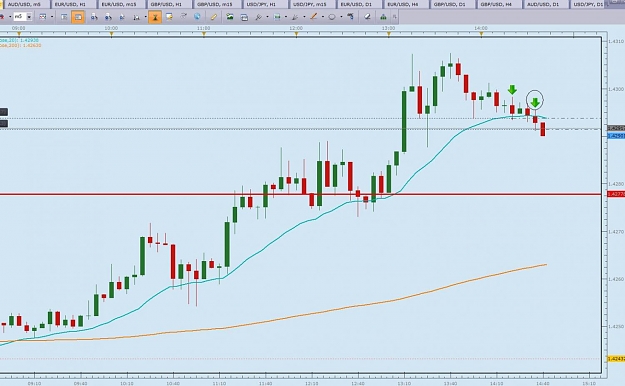Click the orange indicator value 1.42630
The width and height of the screenshot is (625, 386).
pos(32,45)
